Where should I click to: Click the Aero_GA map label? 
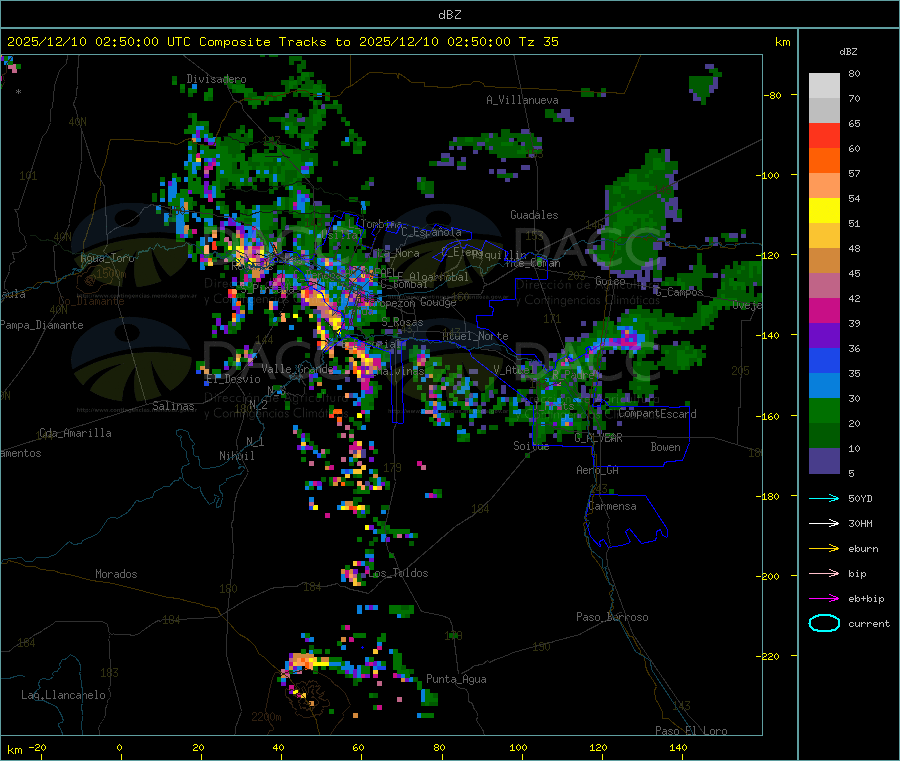598,470
